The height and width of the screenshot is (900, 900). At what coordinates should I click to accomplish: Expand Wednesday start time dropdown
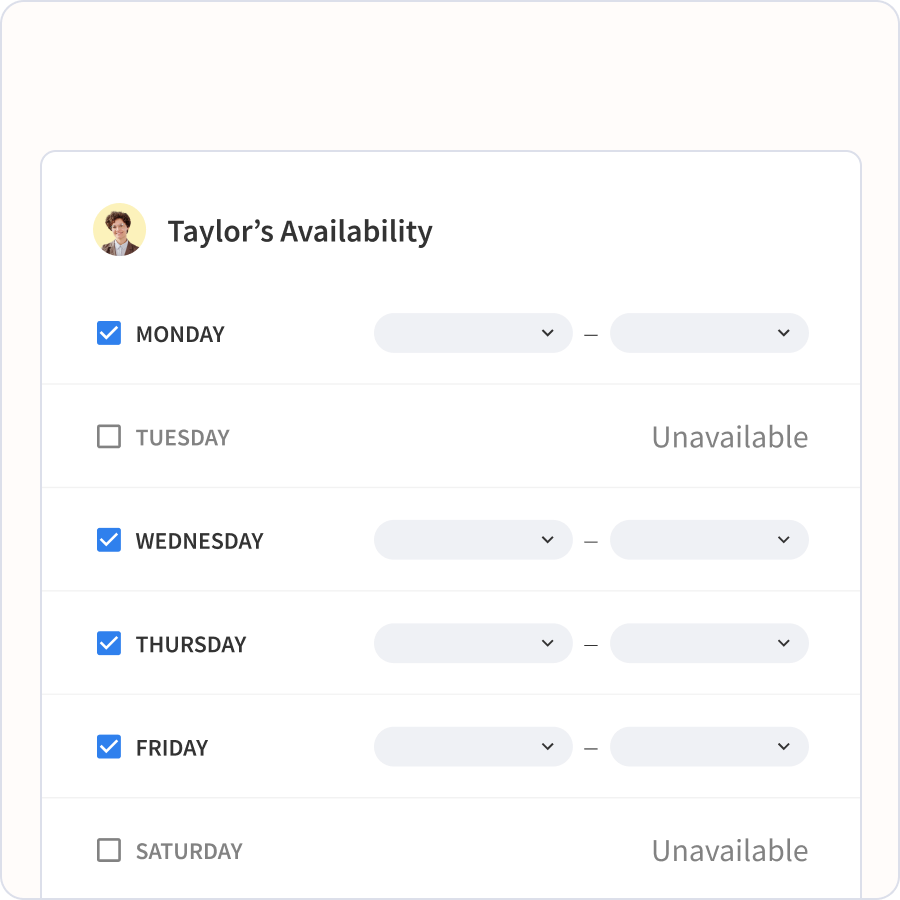coord(473,540)
